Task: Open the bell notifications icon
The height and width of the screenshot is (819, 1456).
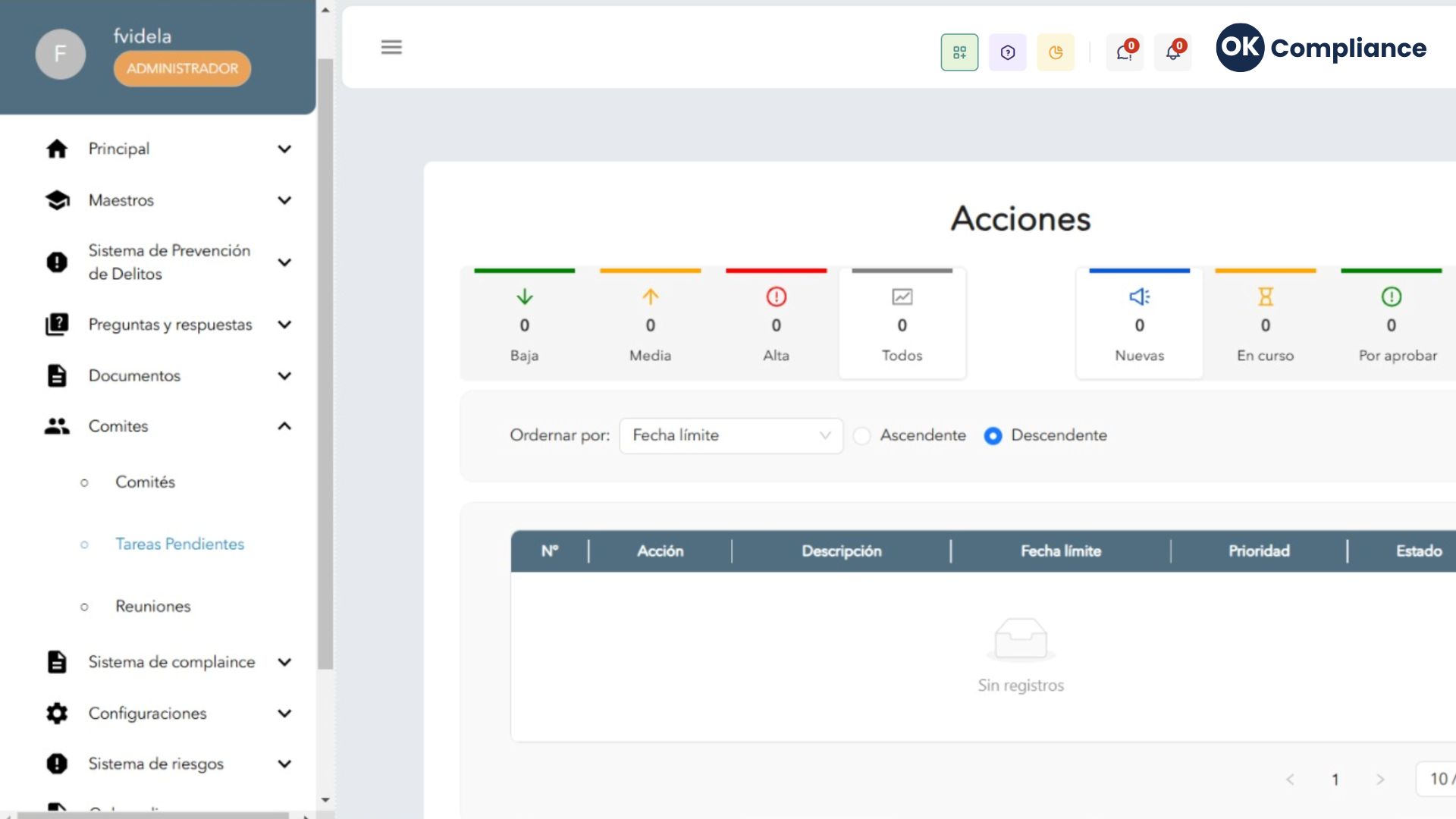Action: pyautogui.click(x=1173, y=52)
